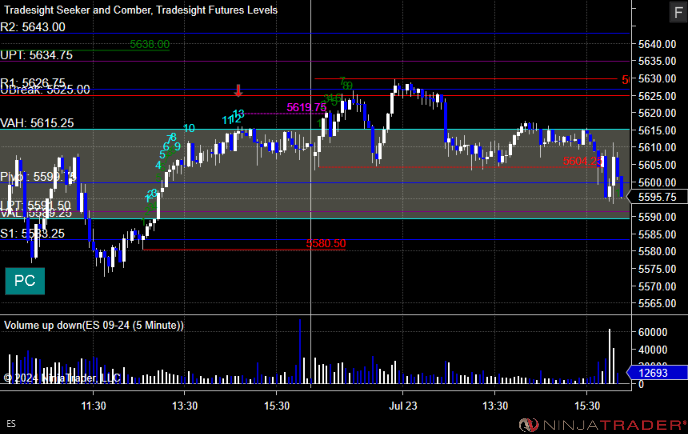Click the magenta 5619.75 price label
This screenshot has height=434, width=688.
[306, 108]
